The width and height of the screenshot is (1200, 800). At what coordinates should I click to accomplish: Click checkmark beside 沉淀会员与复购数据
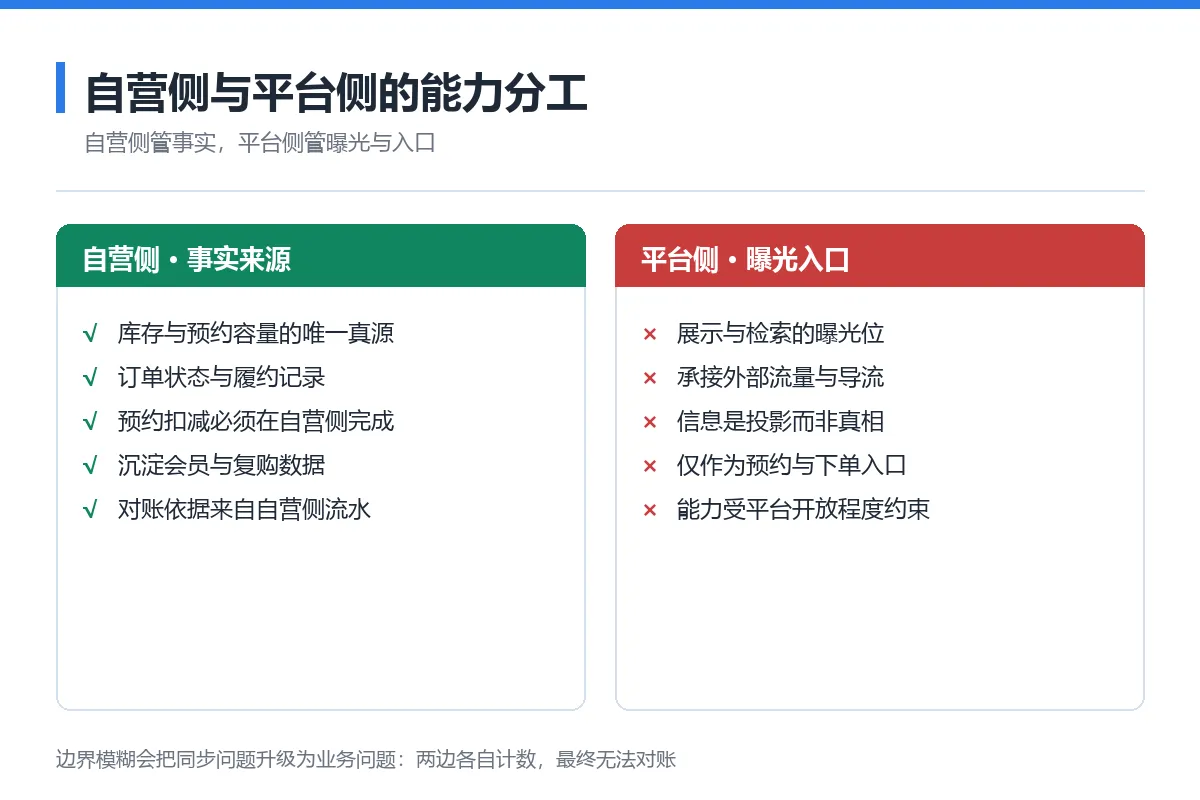click(90, 466)
